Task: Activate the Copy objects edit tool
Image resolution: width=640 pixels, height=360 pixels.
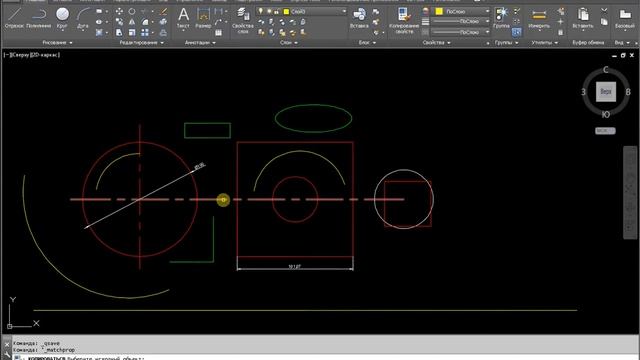Action: click(119, 22)
